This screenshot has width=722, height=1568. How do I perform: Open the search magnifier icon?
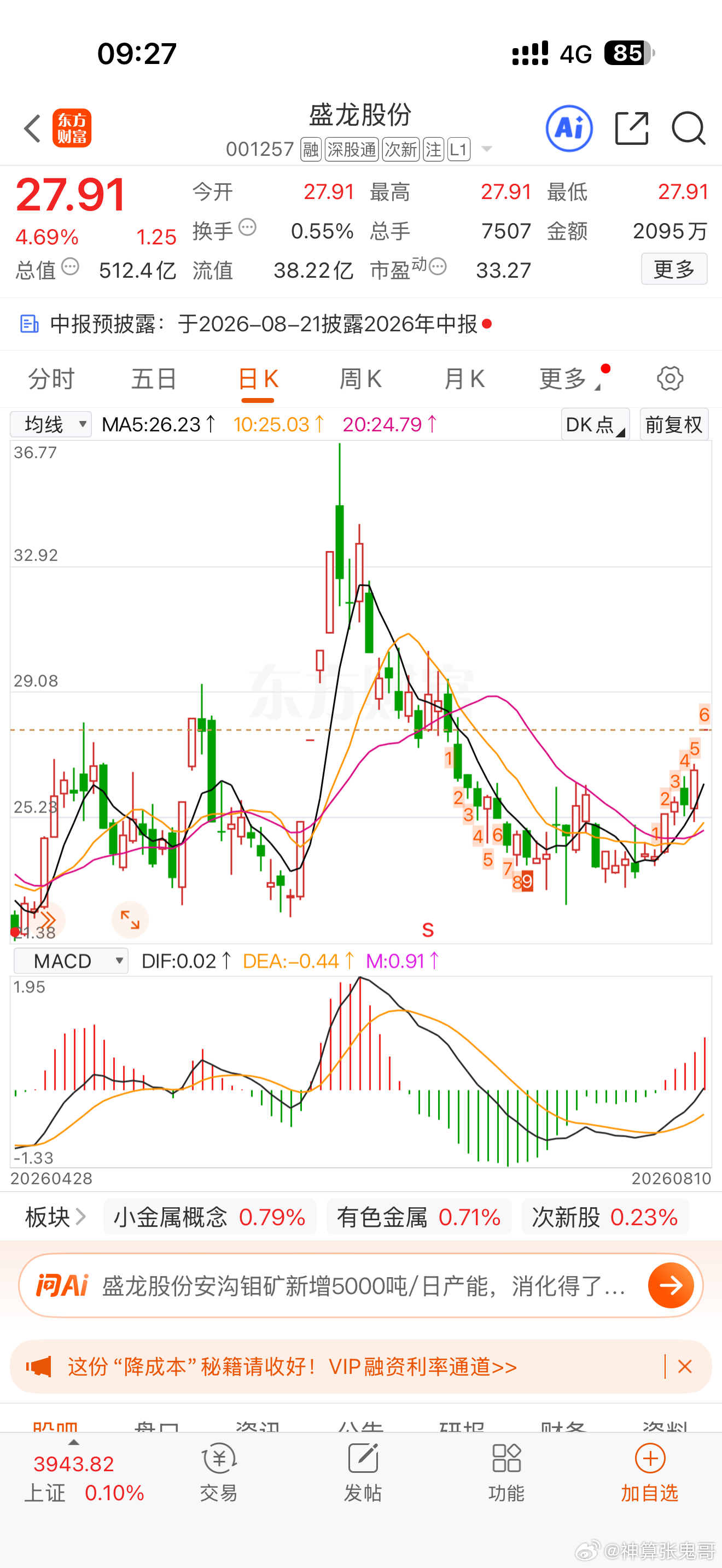(689, 128)
